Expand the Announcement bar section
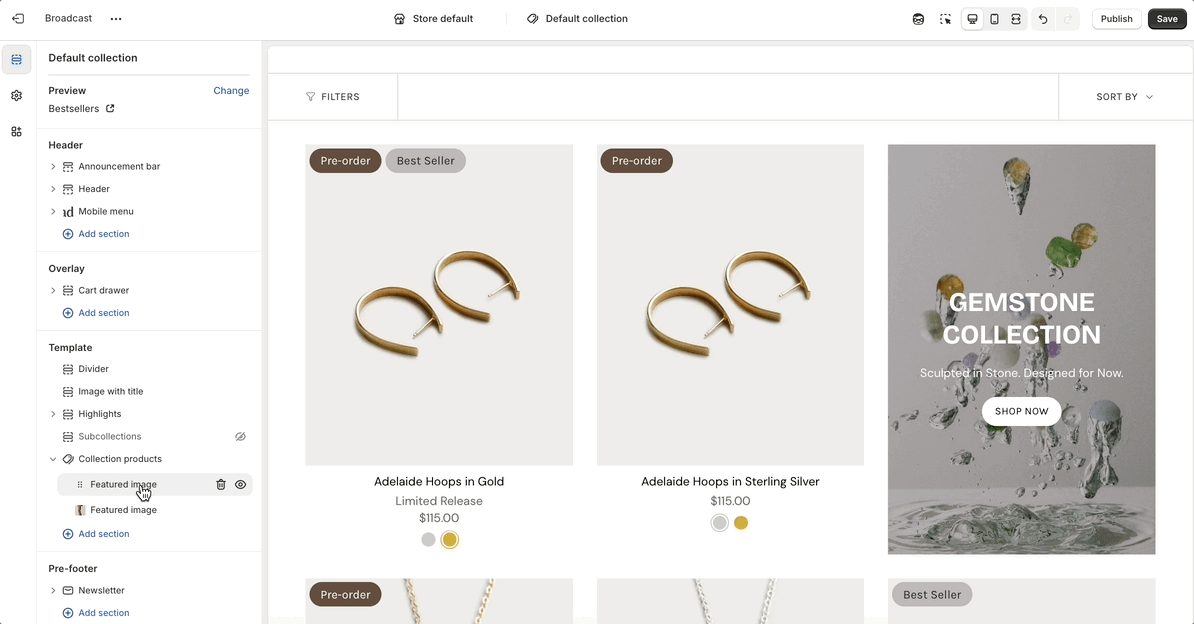 [53, 167]
